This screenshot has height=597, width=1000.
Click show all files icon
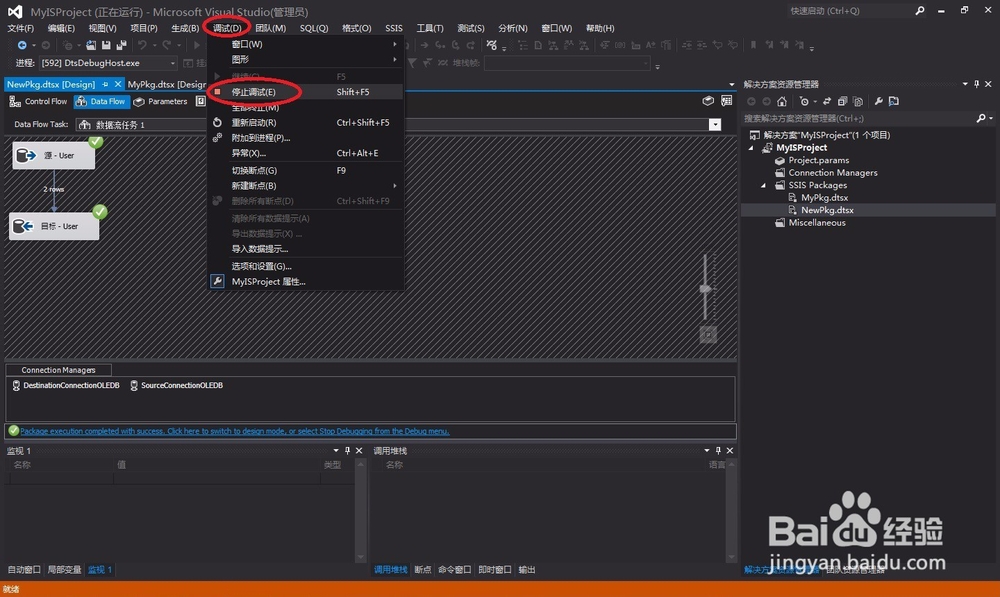click(x=858, y=101)
